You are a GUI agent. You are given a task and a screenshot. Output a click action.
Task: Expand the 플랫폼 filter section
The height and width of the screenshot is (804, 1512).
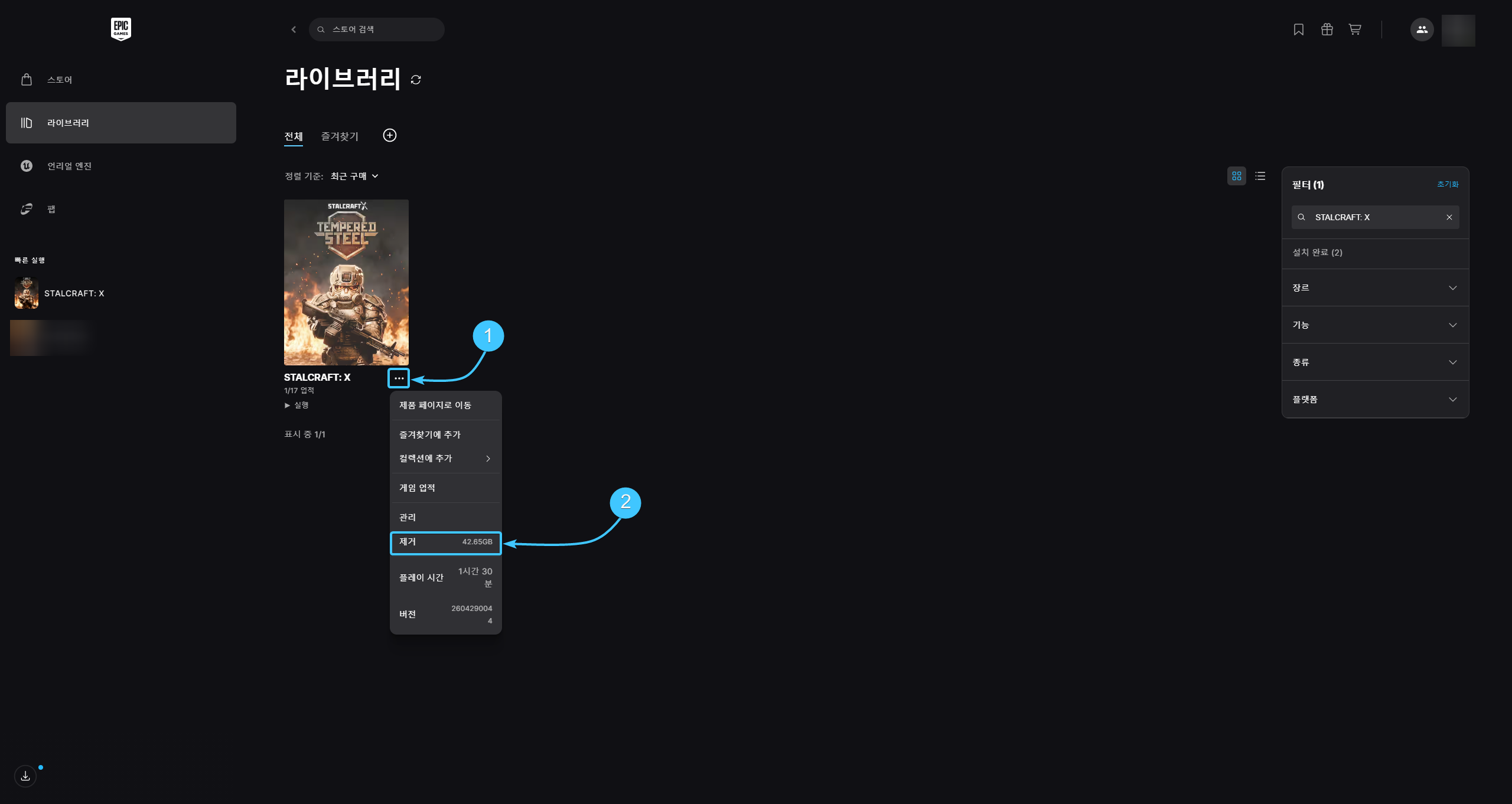point(1375,400)
